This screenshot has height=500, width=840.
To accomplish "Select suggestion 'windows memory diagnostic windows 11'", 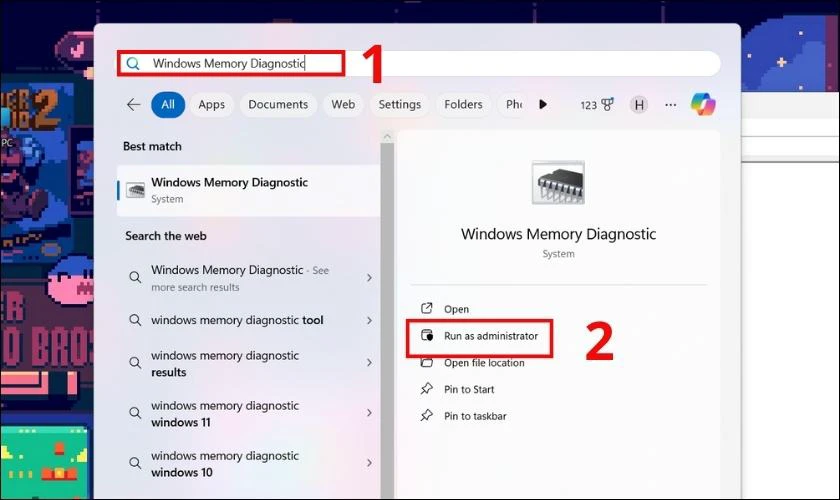I will [249, 413].
